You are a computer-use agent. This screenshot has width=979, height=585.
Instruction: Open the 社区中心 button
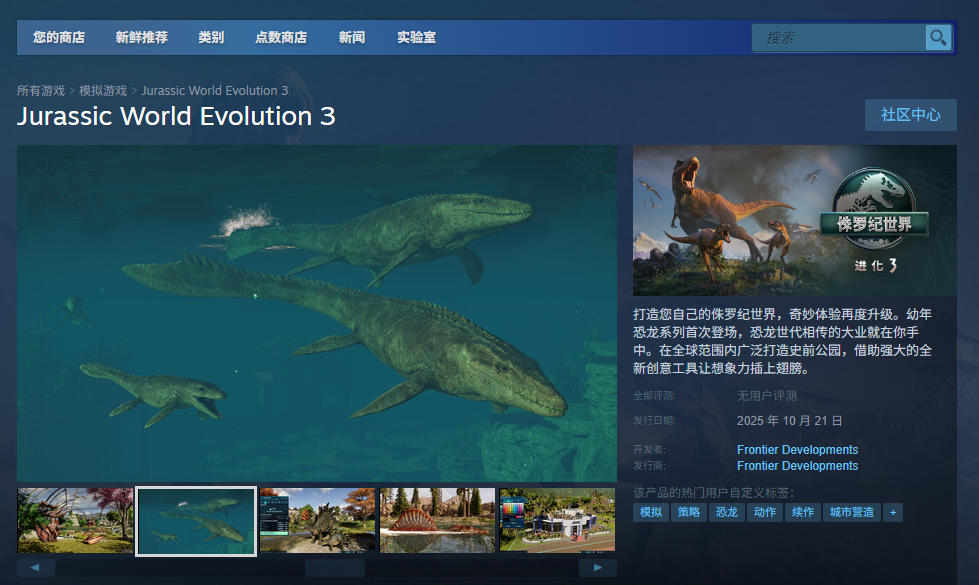pos(910,115)
